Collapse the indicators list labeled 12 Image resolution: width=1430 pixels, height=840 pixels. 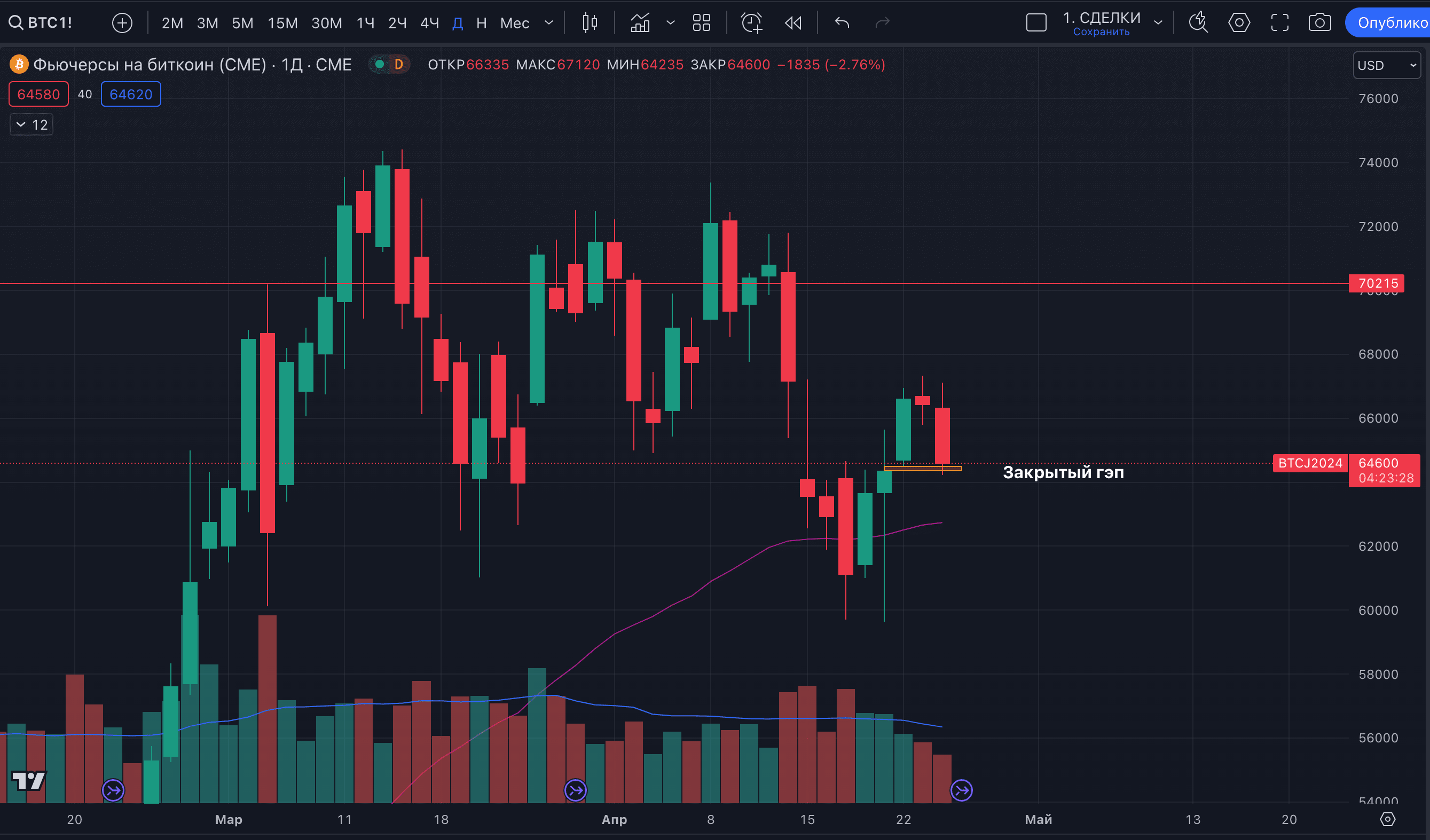click(31, 124)
